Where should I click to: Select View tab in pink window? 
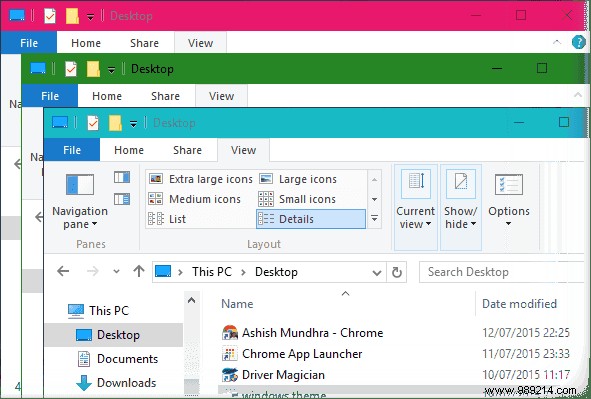click(201, 43)
